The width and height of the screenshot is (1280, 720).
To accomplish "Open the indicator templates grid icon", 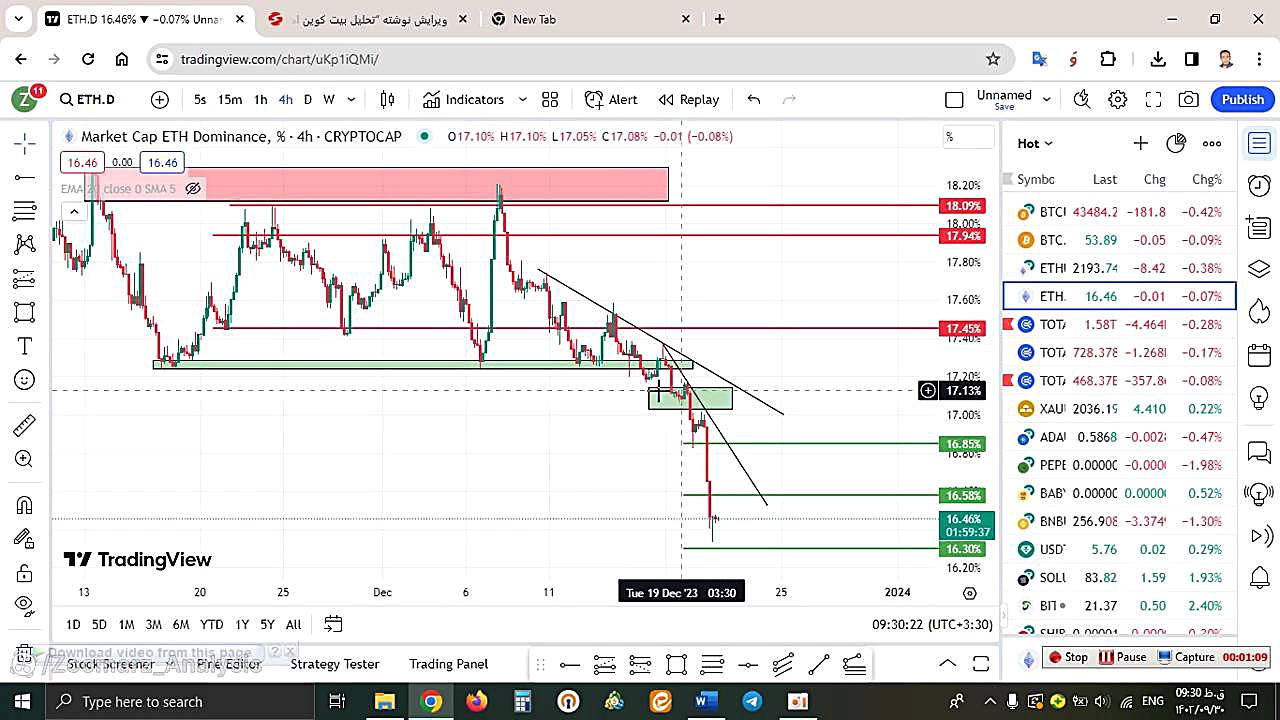I will [x=550, y=99].
